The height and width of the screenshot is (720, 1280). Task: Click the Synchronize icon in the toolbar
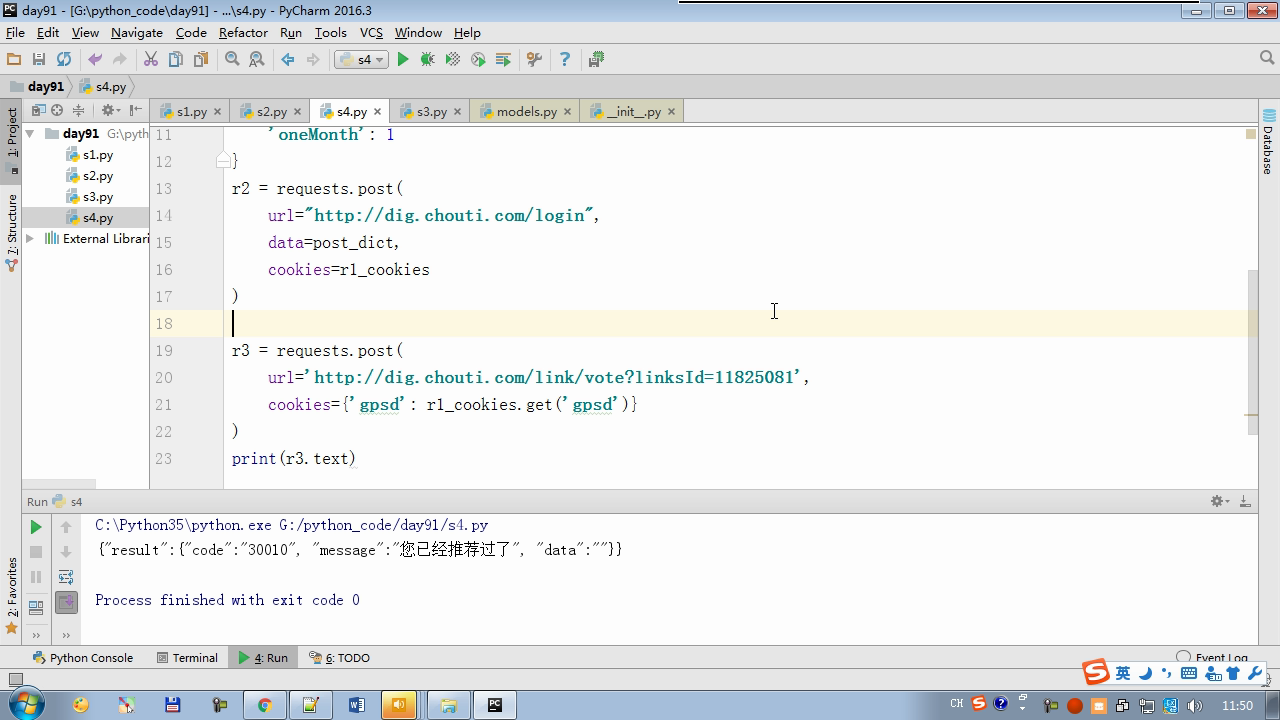pyautogui.click(x=64, y=60)
